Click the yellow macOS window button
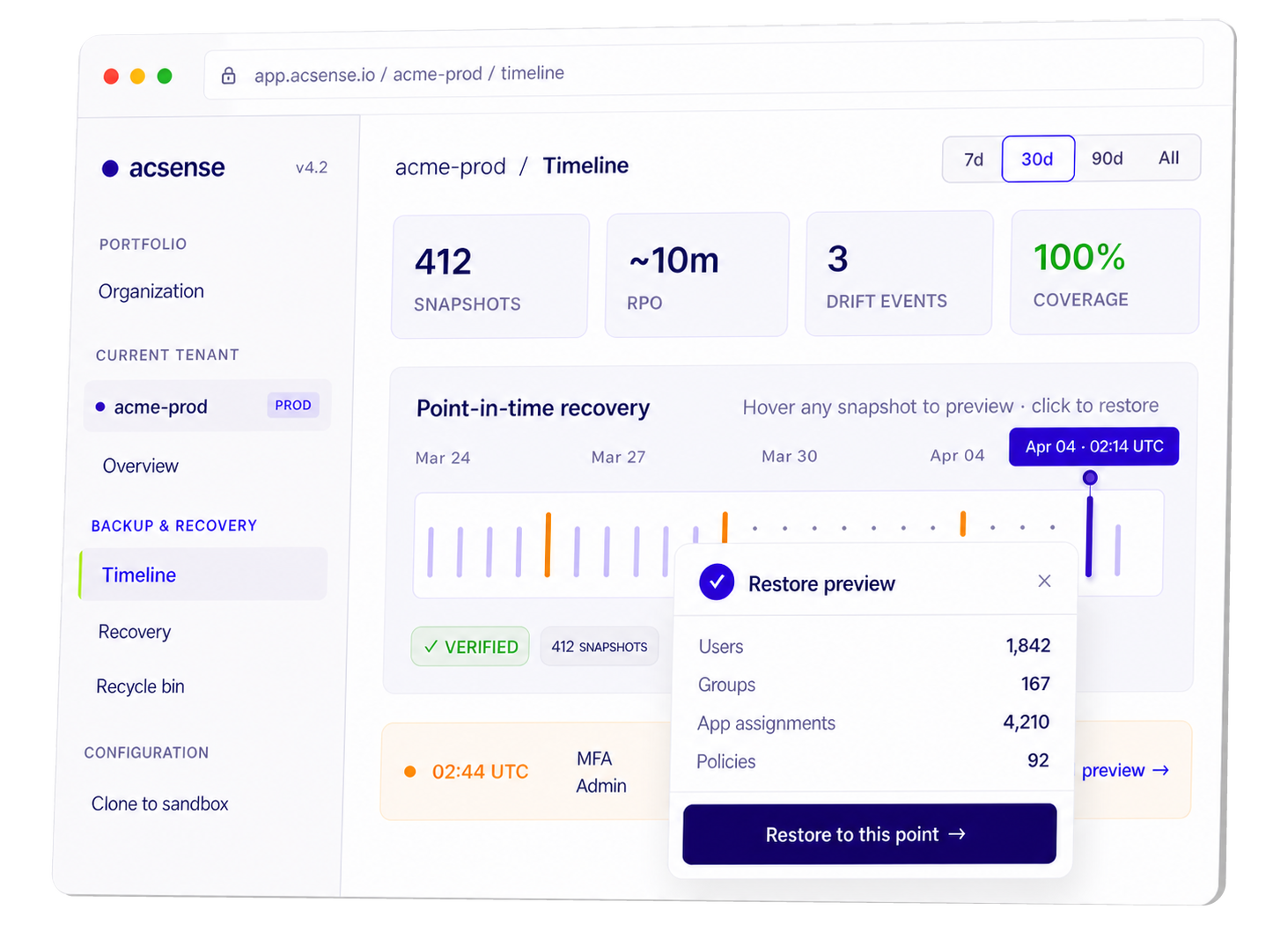 click(137, 77)
